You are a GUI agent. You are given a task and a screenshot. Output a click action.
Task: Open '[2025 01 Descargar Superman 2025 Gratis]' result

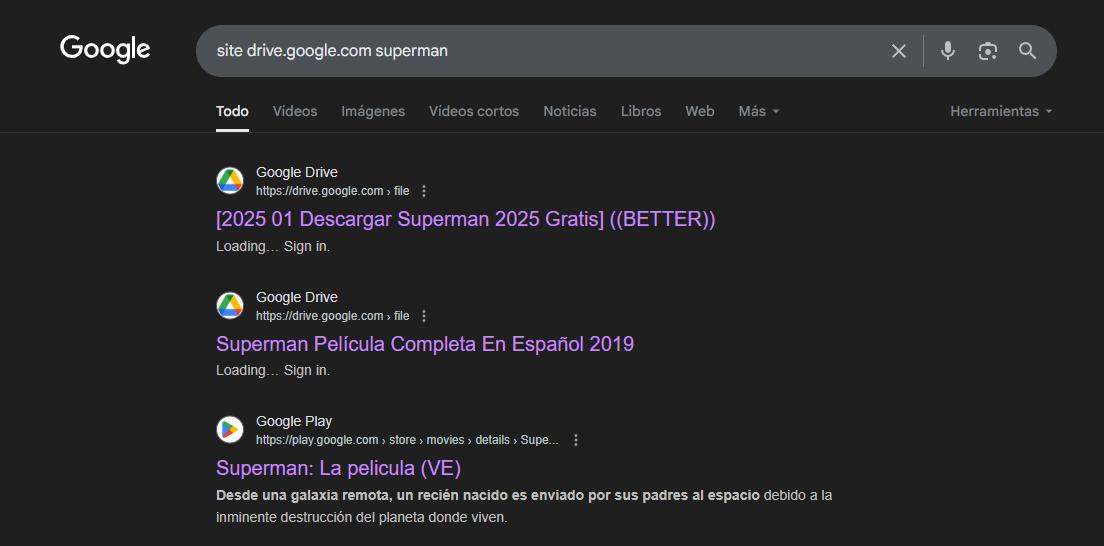(x=465, y=219)
